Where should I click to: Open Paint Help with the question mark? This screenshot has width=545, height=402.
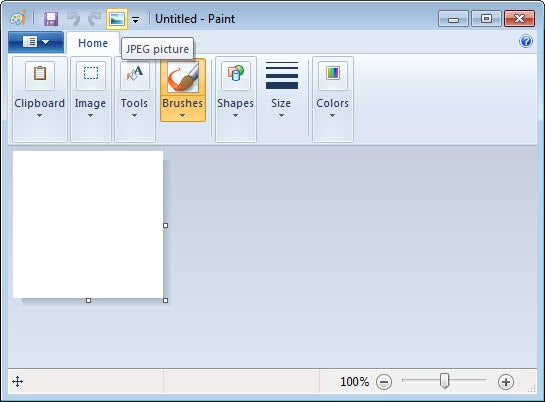tap(526, 41)
